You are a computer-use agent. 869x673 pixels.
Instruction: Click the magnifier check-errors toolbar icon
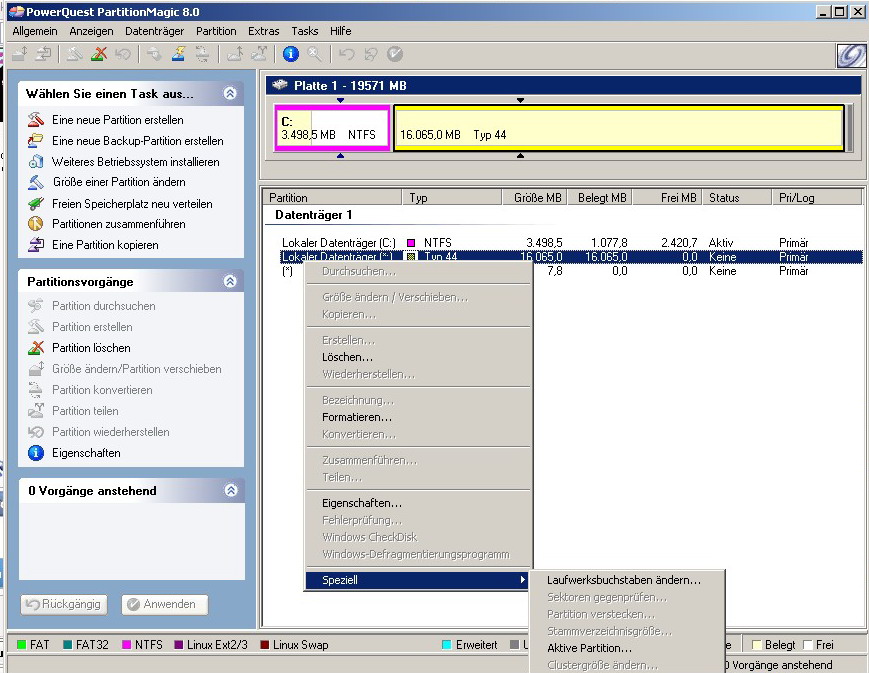[314, 54]
